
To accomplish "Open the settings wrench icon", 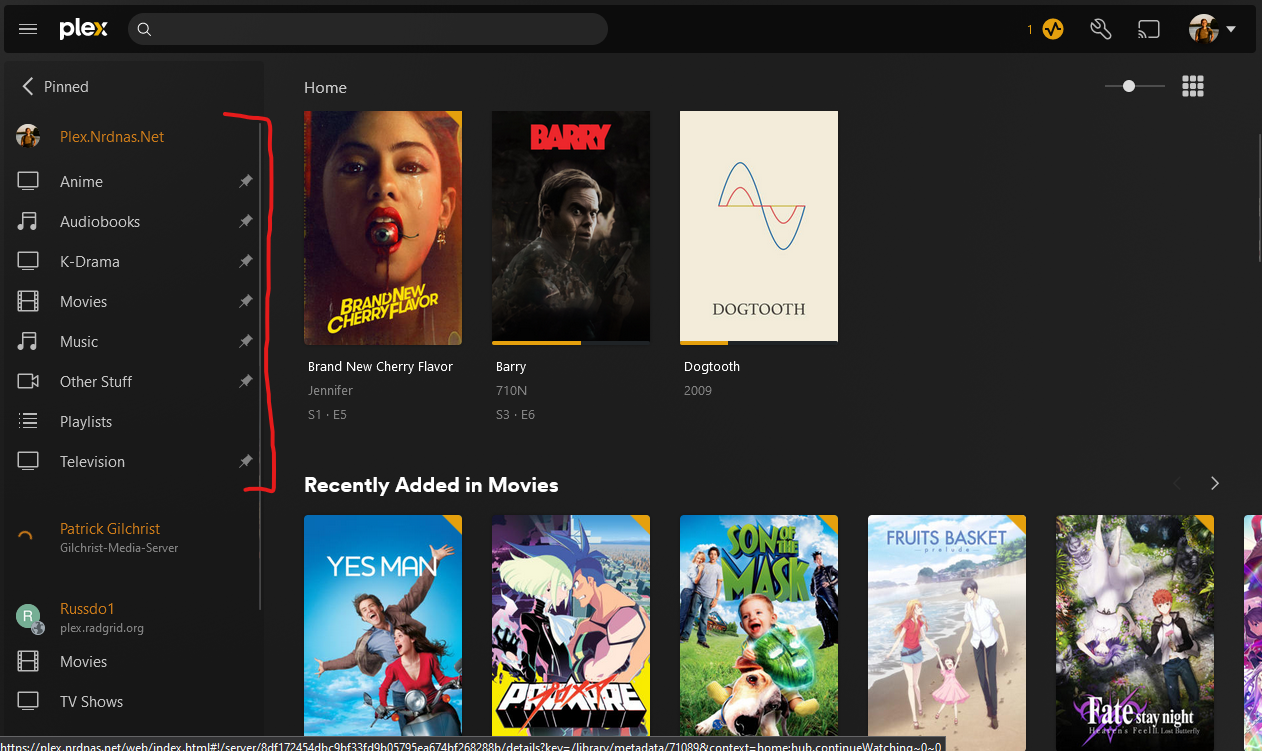I will tap(1101, 29).
